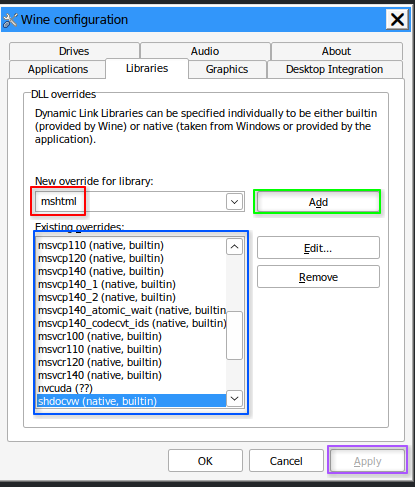Select msvcp110 (native, builtin) override

point(131,245)
